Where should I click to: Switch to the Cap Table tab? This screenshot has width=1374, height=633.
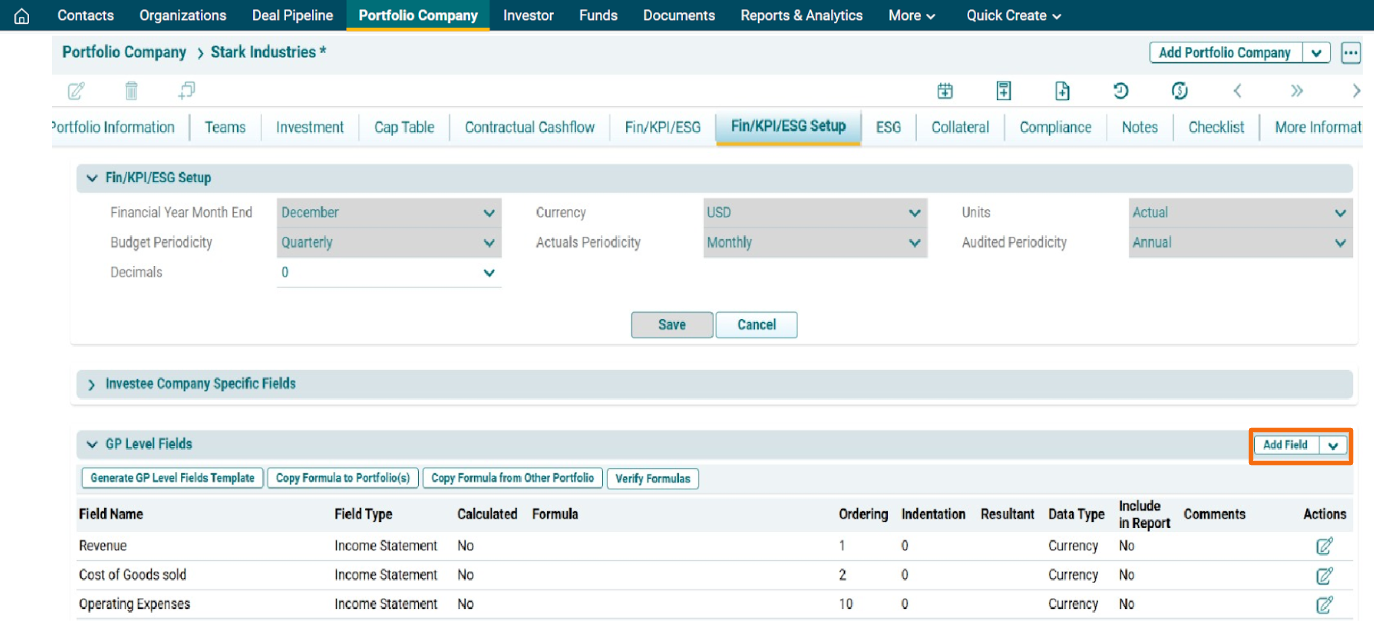(404, 127)
